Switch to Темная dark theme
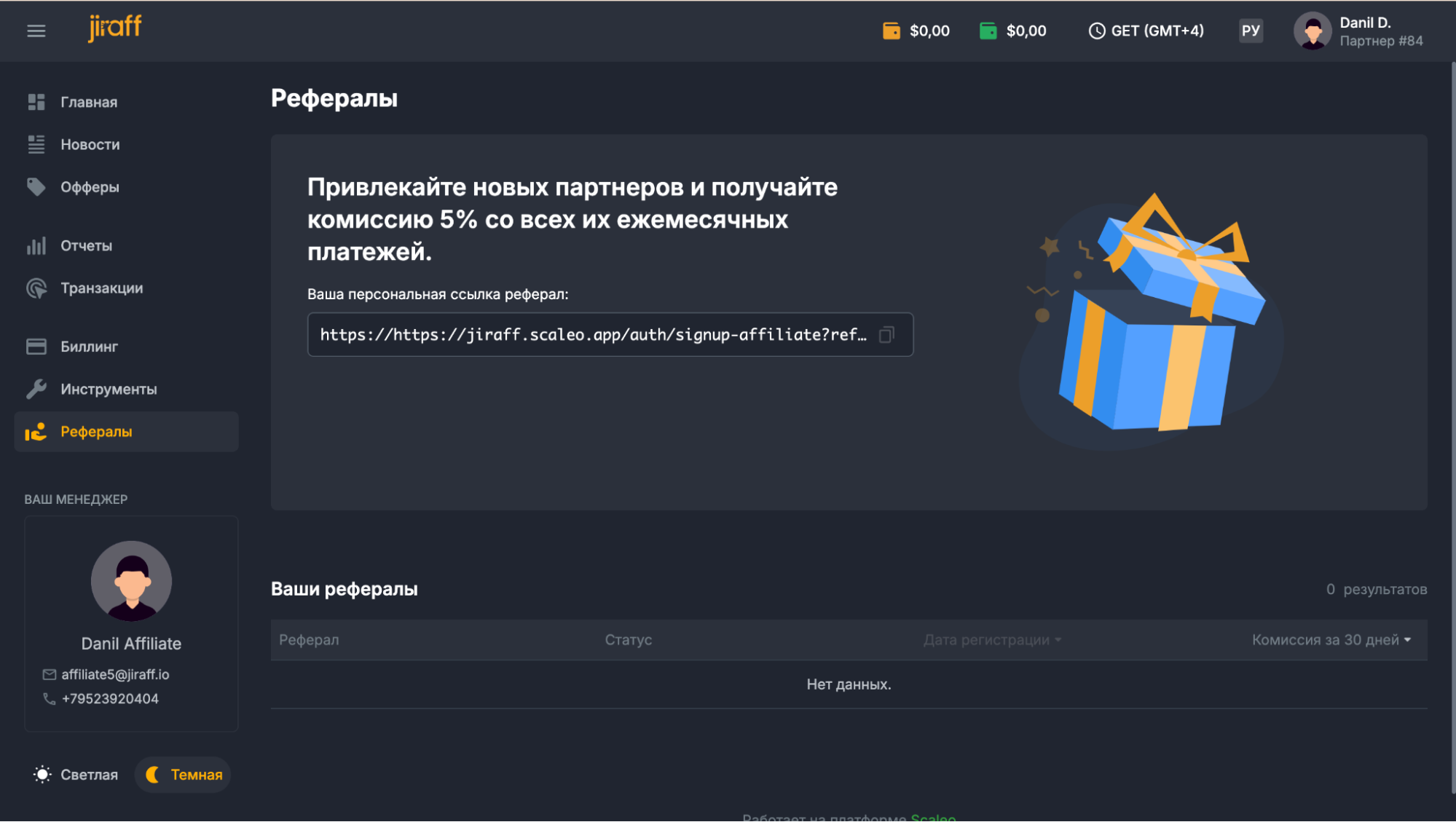The image size is (1456, 822). coord(183,775)
